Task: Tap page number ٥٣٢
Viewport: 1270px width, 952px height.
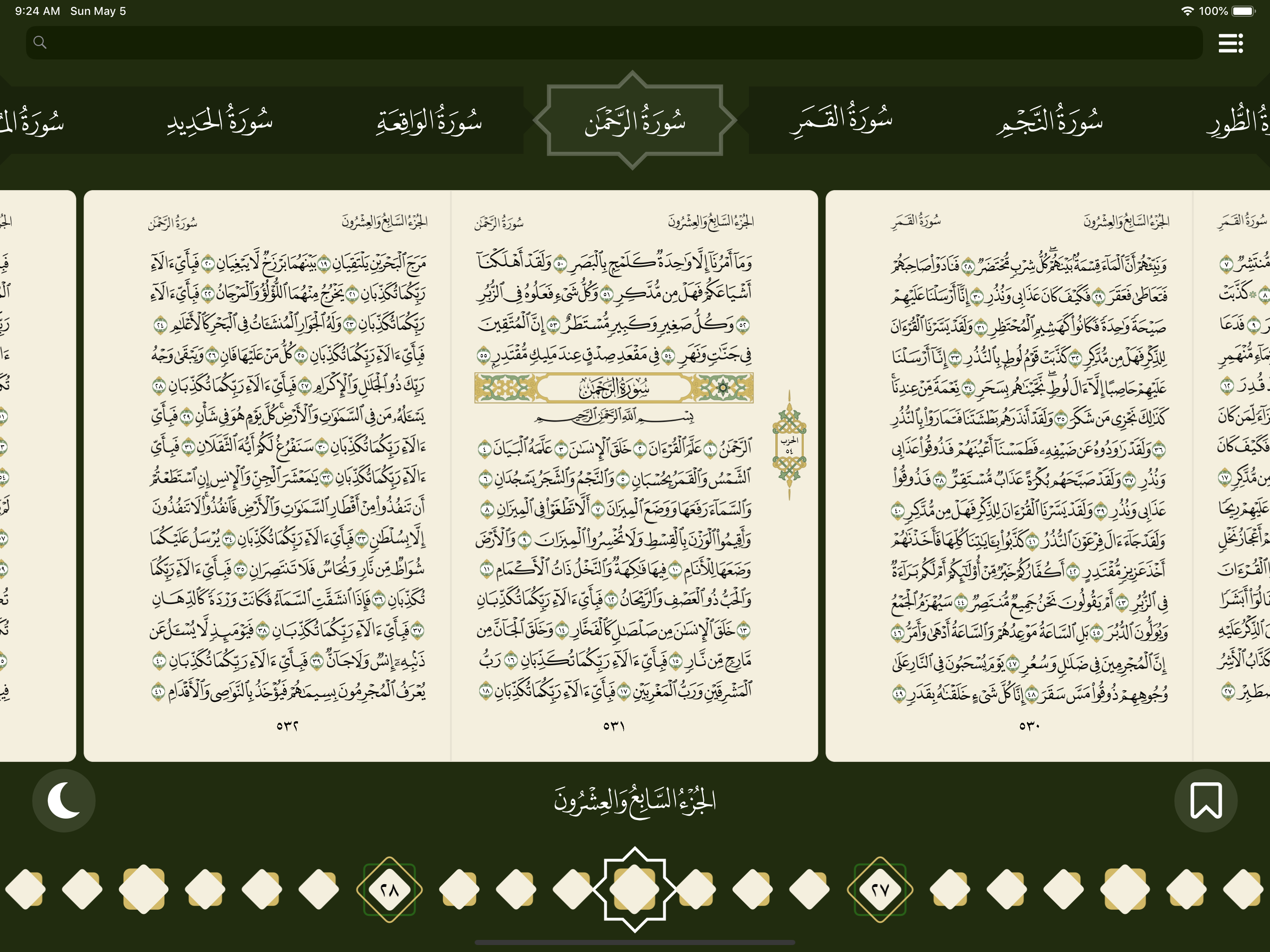Action: (x=287, y=726)
